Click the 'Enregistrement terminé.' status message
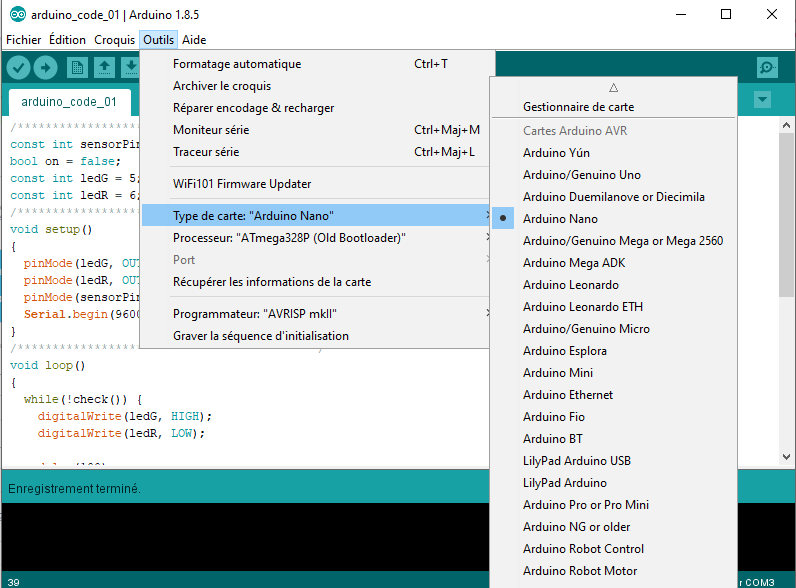796x588 pixels. pyautogui.click(x=74, y=488)
